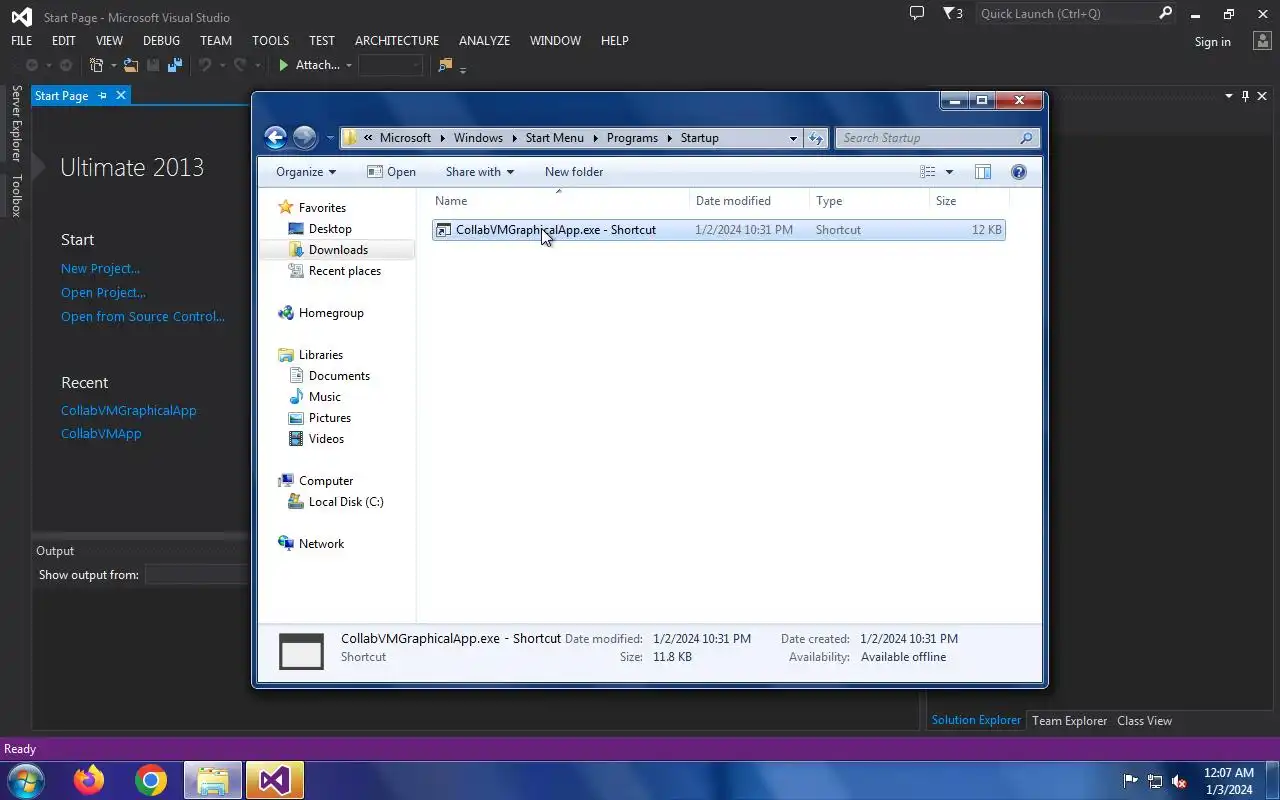Open the ANALYZE menu

(484, 41)
